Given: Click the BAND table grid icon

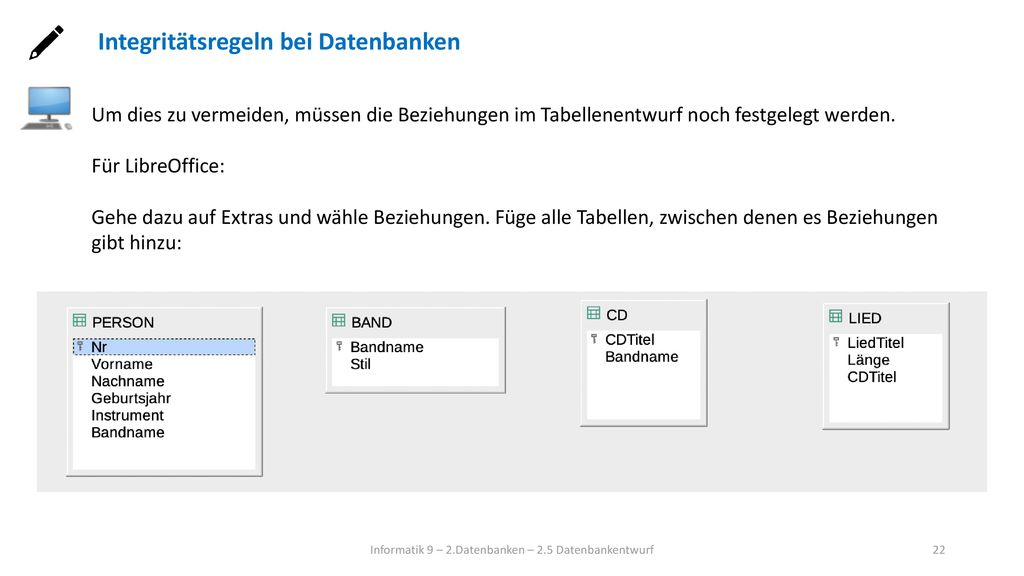Looking at the screenshot, I should [x=338, y=320].
